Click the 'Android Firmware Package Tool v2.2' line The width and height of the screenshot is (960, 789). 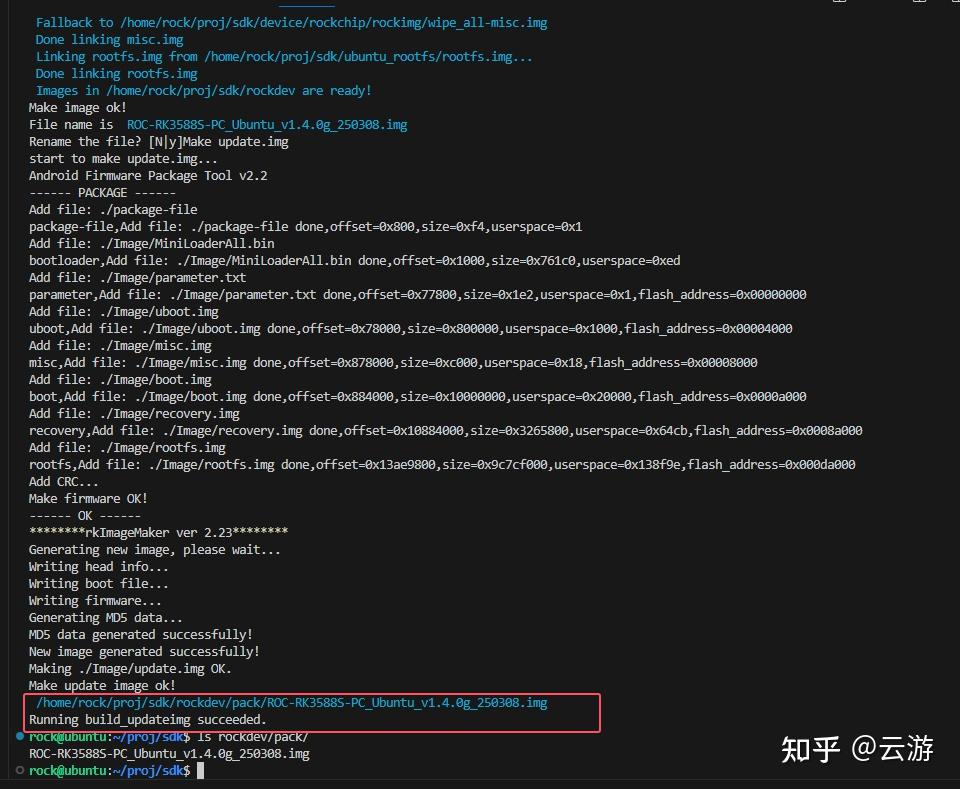148,176
